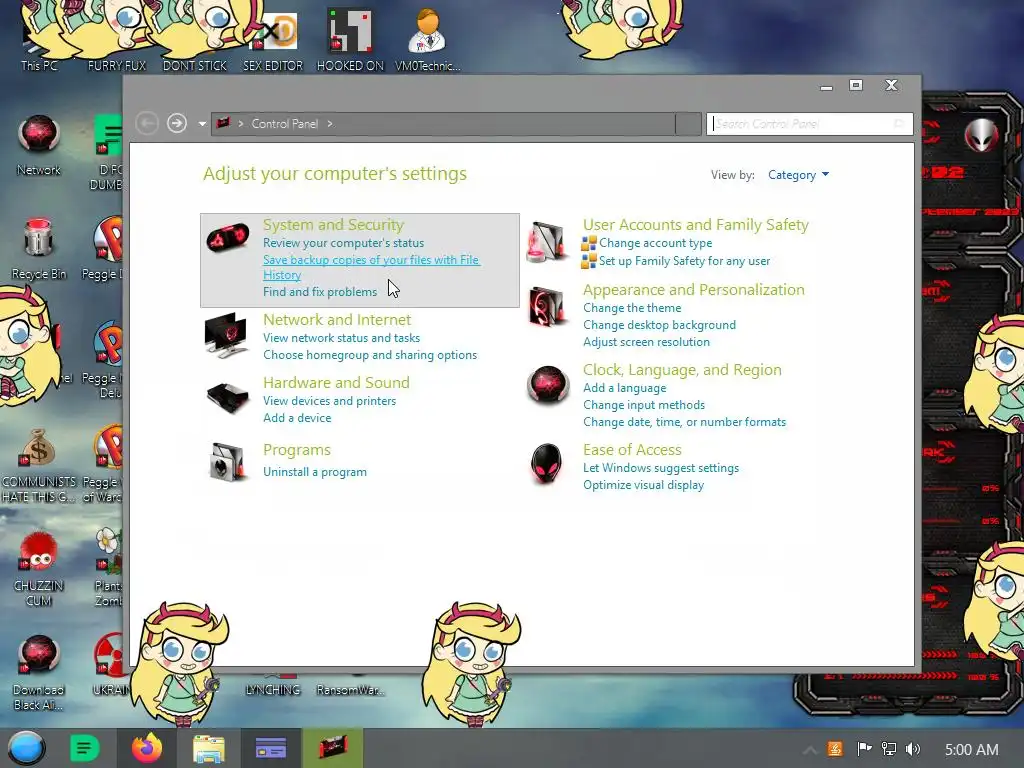The width and height of the screenshot is (1024, 768).
Task: Click the volume speaker tray icon
Action: (x=913, y=749)
